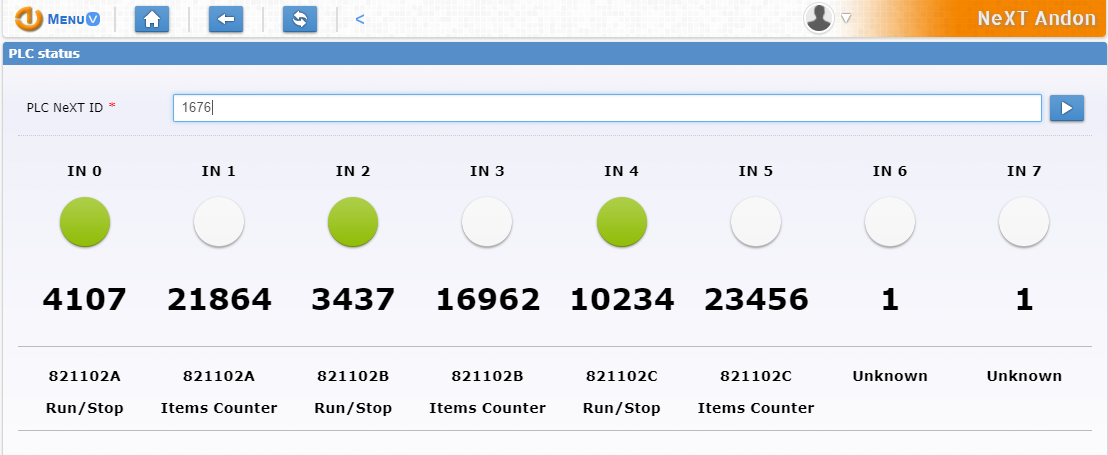Open the Menu dropdown

coord(73,19)
